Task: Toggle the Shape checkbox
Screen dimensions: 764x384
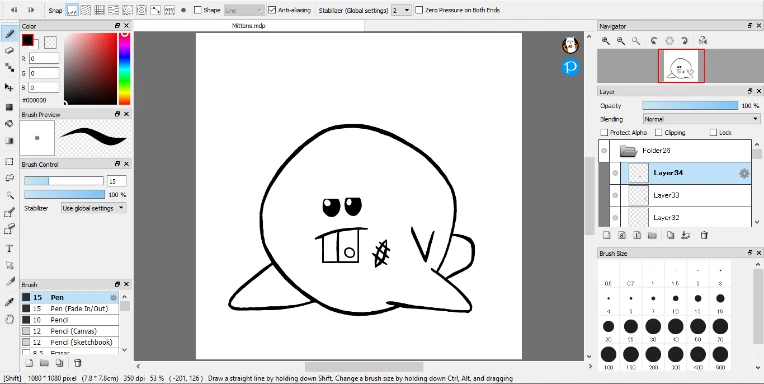Action: pos(198,10)
